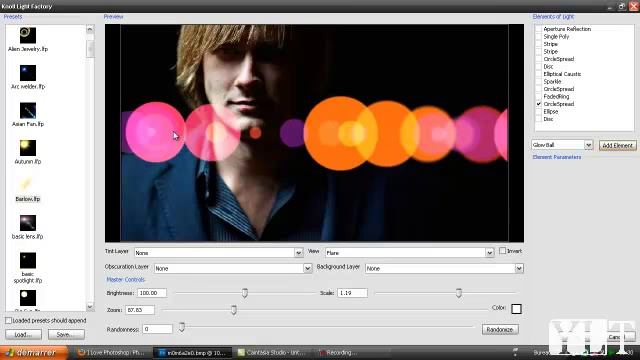Open the Color swatch picker

point(516,309)
